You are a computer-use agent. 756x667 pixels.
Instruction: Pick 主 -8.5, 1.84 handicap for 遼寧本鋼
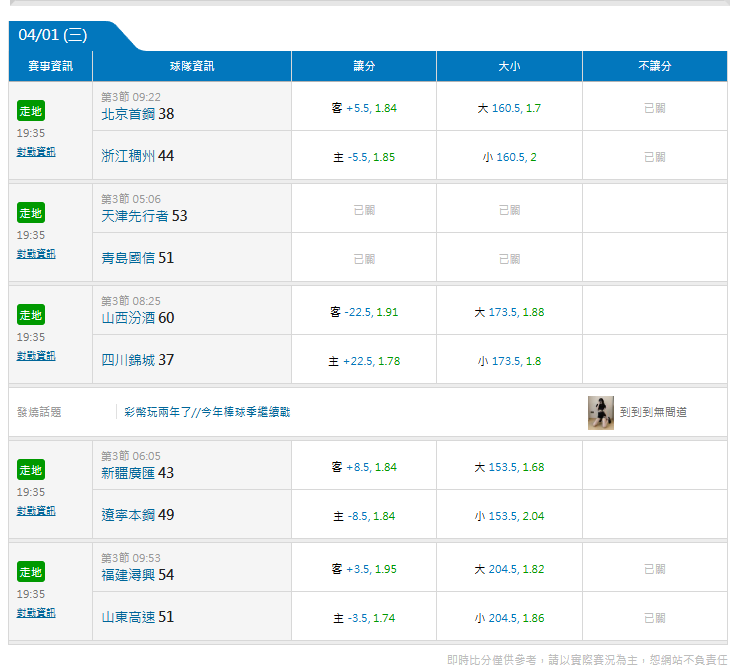[364, 516]
